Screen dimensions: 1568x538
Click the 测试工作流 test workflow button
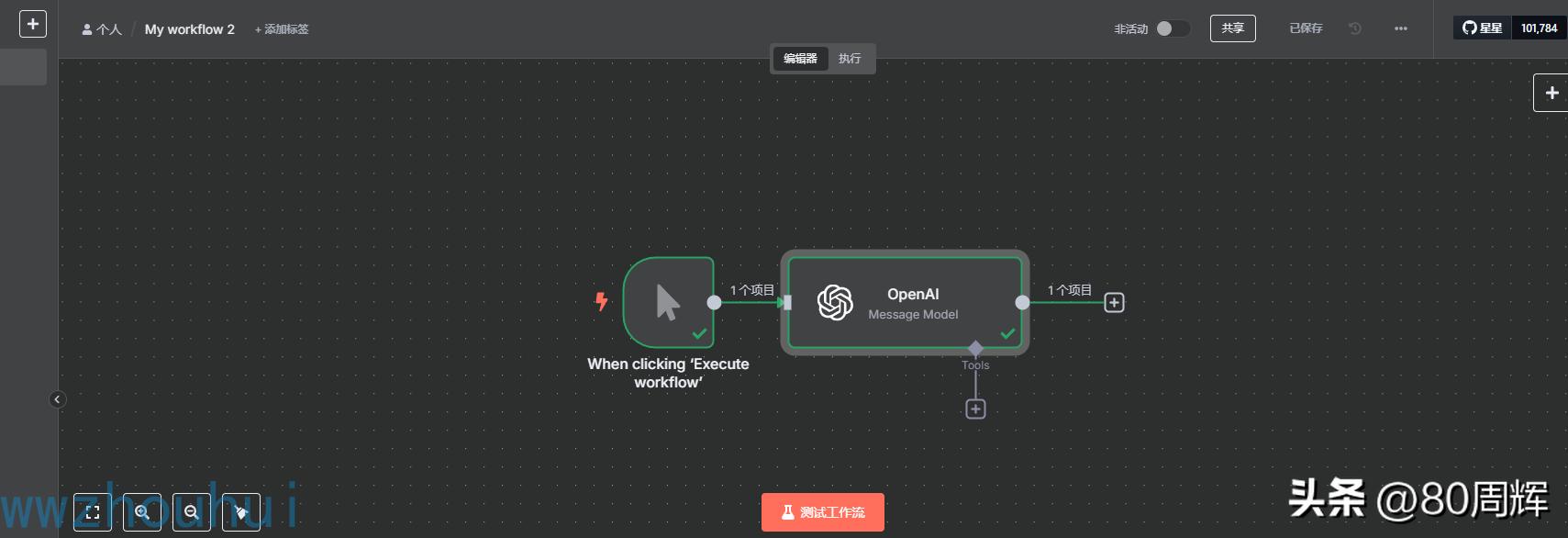pos(823,512)
